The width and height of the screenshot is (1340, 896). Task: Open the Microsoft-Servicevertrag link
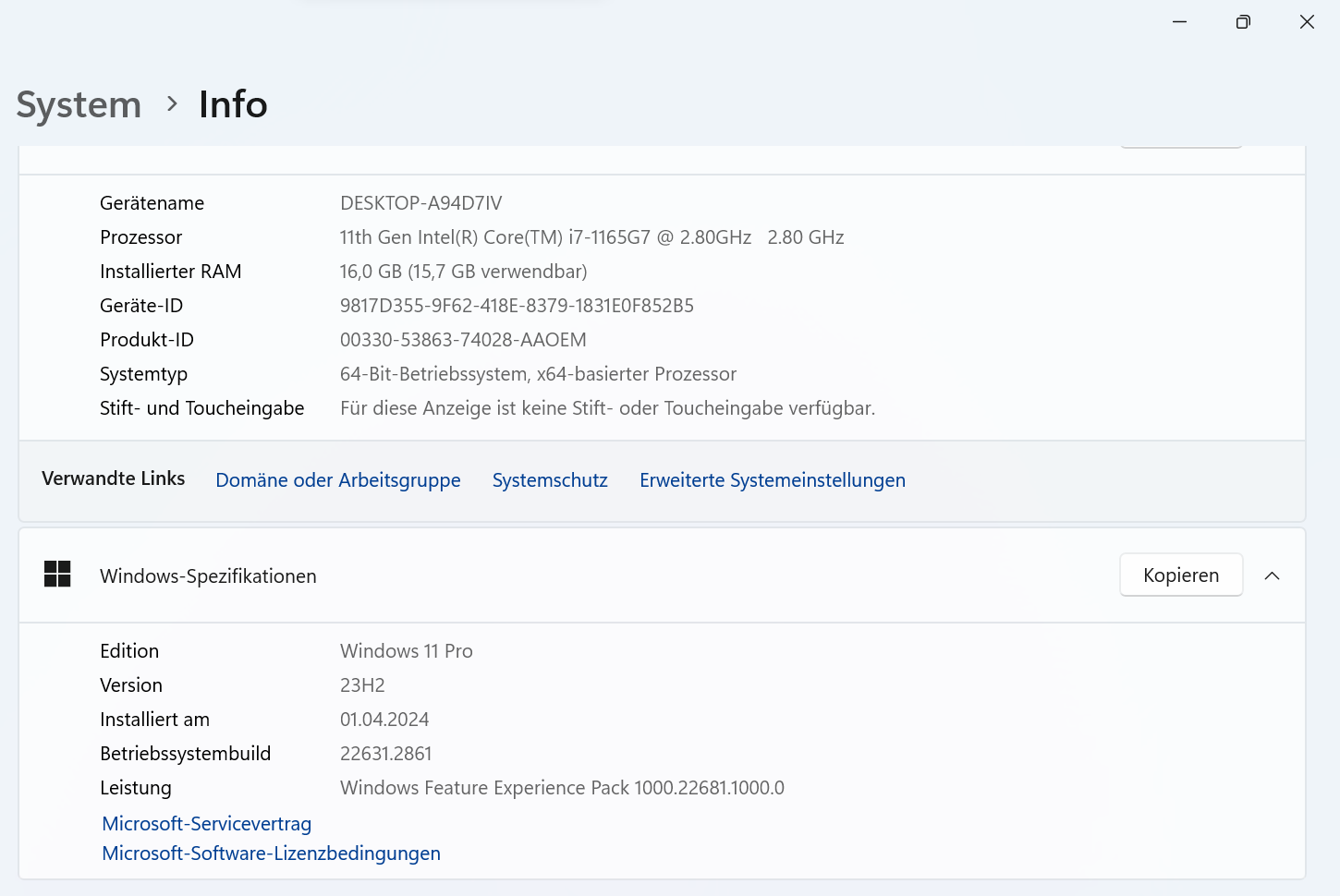[207, 824]
